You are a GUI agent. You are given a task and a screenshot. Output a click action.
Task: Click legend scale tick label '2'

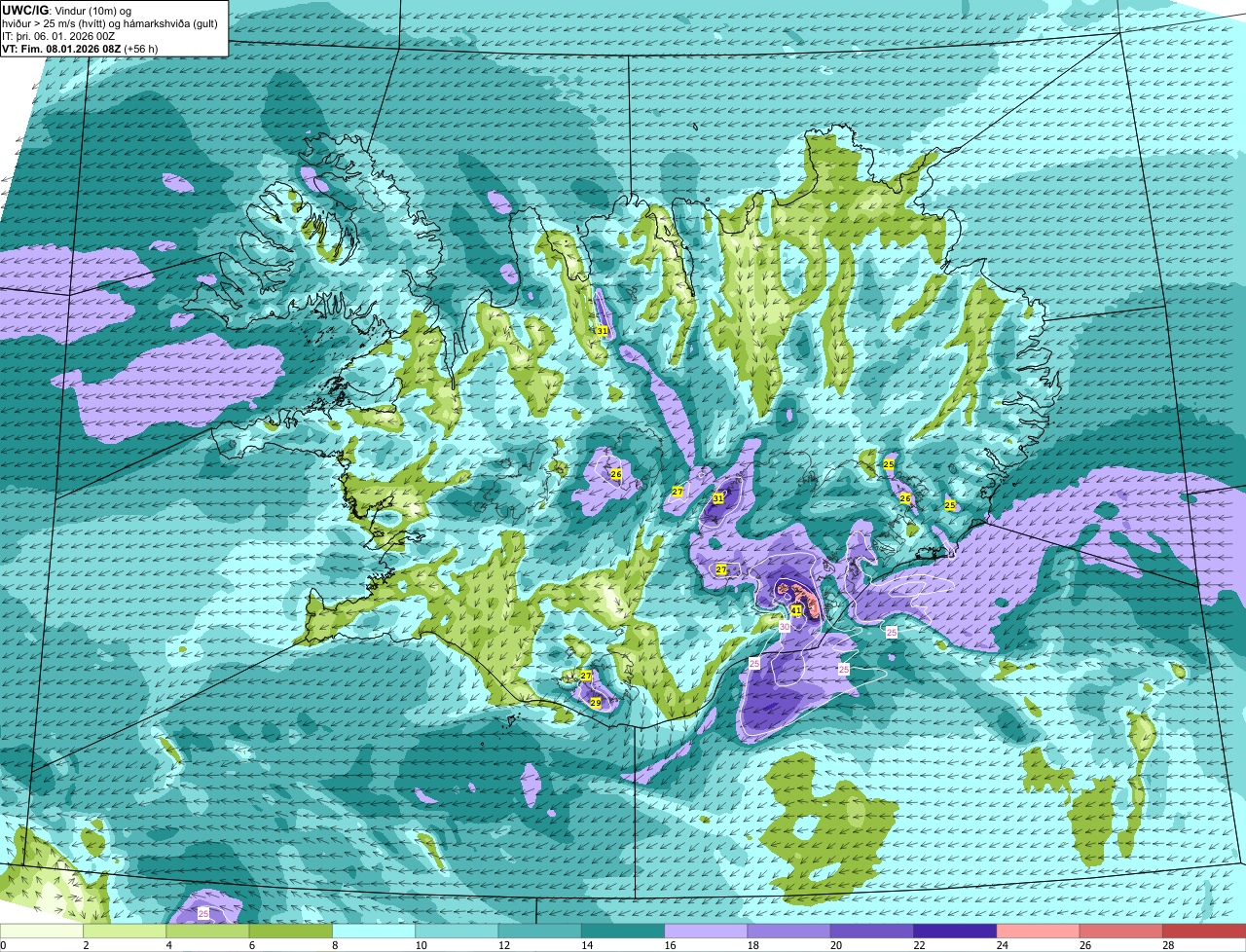point(86,945)
